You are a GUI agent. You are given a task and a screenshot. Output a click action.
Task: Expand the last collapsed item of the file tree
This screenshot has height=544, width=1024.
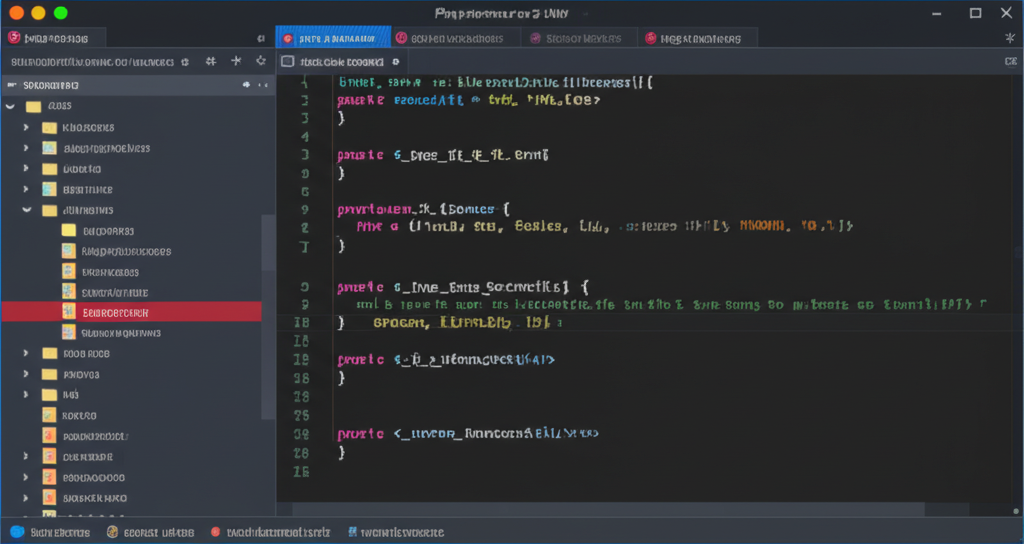tap(26, 498)
